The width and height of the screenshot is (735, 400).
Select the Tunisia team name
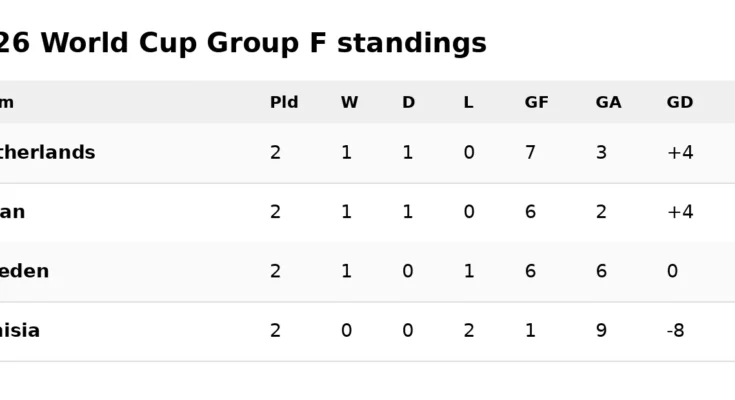point(20,331)
